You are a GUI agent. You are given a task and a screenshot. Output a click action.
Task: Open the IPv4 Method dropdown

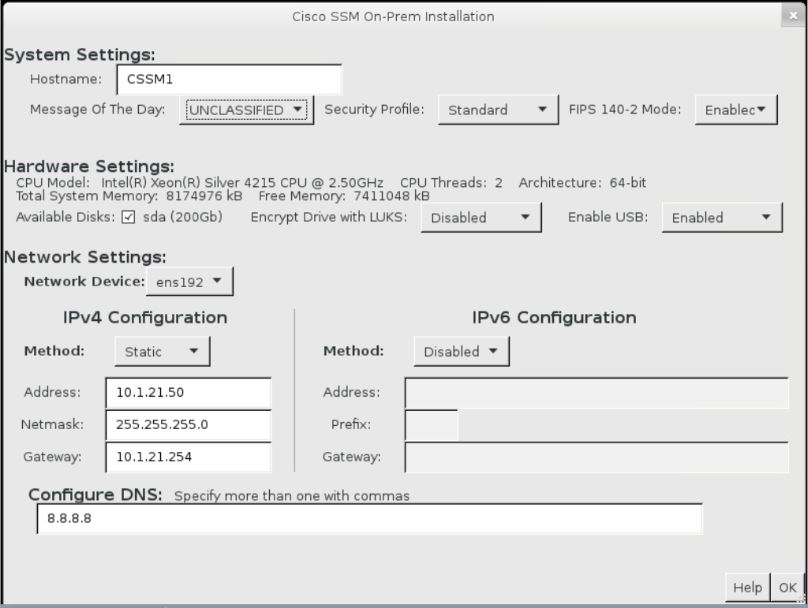(x=162, y=352)
